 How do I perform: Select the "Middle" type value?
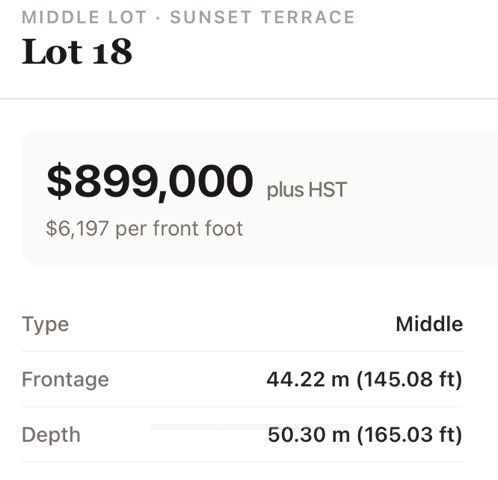(x=429, y=324)
